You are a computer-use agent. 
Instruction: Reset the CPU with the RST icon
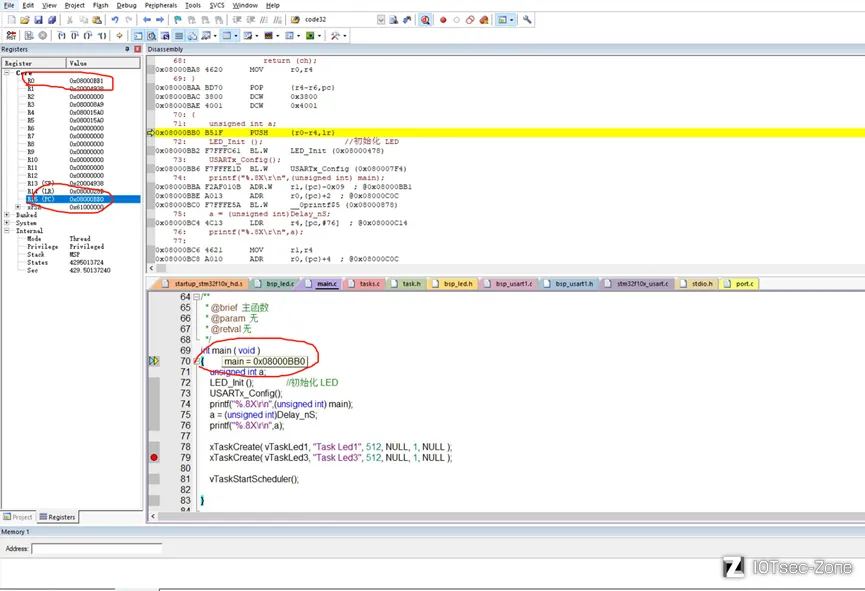pos(11,35)
